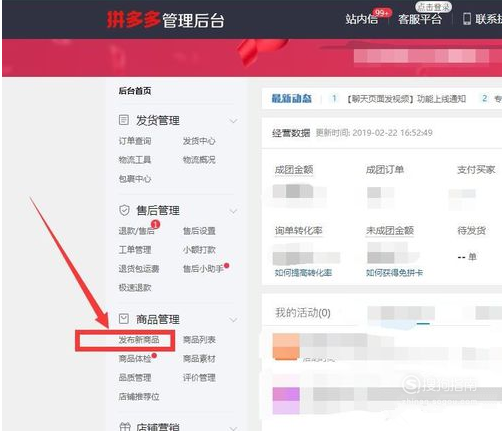Viewport: 502px width, 431px height.
Task: Click 如何获得免拼卡 link
Action: (x=394, y=273)
